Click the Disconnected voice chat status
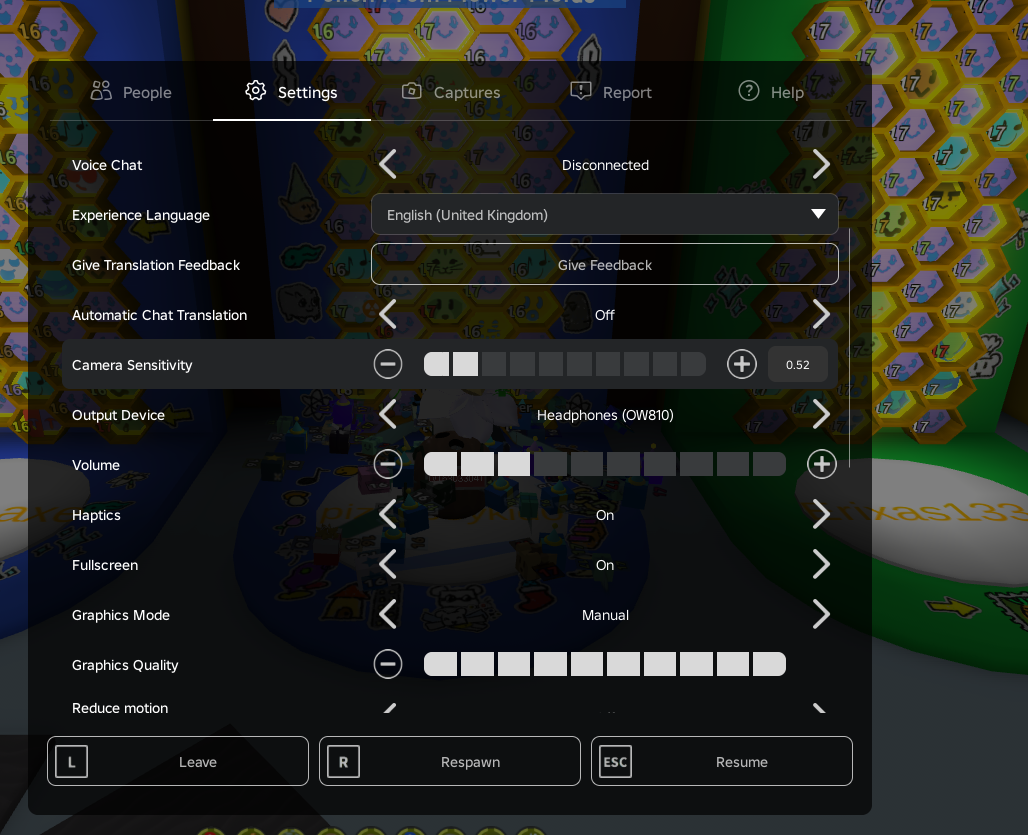1028x835 pixels. tap(605, 165)
